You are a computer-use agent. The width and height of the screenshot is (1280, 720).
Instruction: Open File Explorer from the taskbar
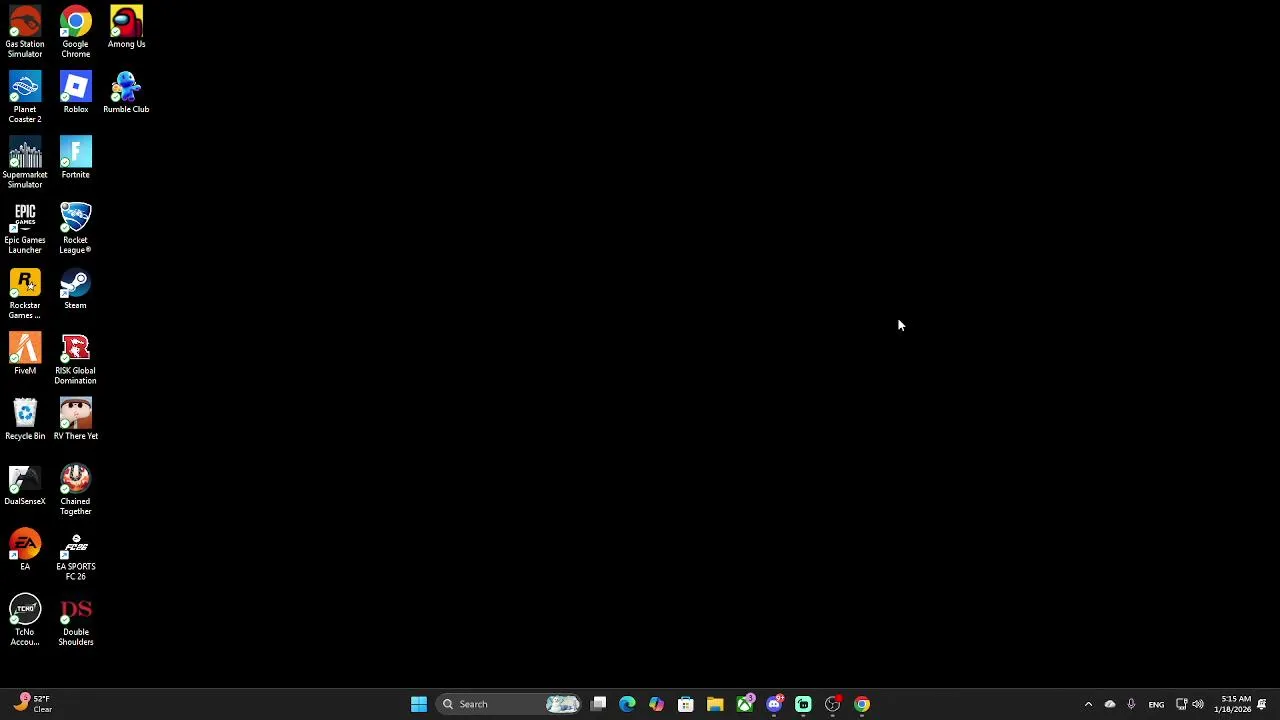pyautogui.click(x=715, y=704)
